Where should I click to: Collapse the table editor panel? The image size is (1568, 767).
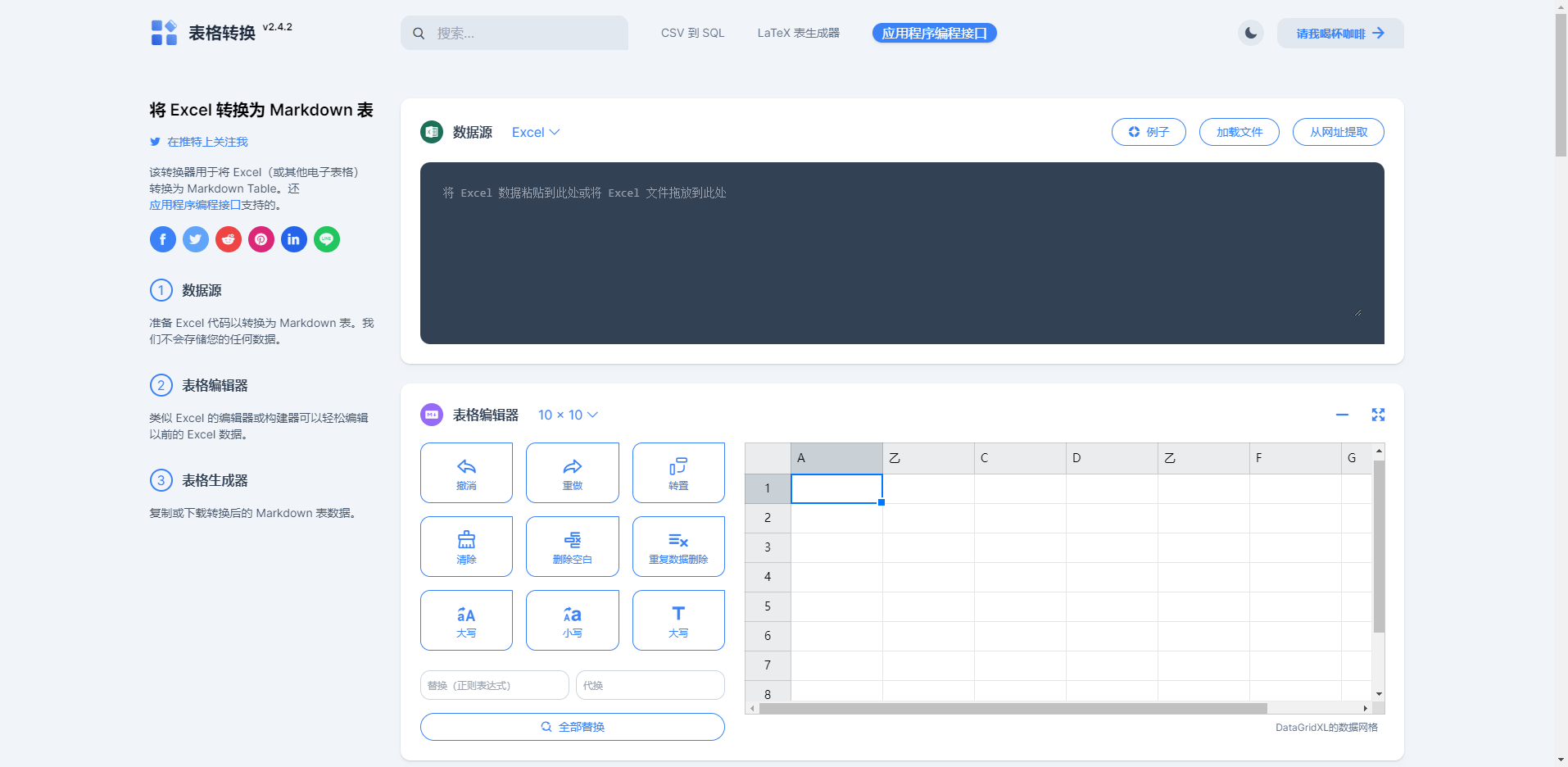point(1342,415)
